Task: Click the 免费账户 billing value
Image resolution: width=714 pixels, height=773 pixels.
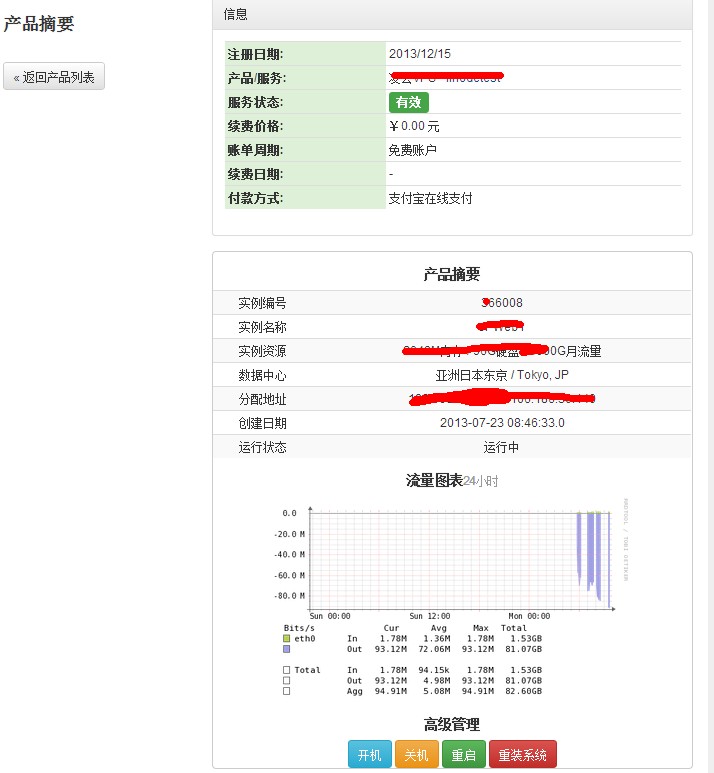Action: pos(413,150)
